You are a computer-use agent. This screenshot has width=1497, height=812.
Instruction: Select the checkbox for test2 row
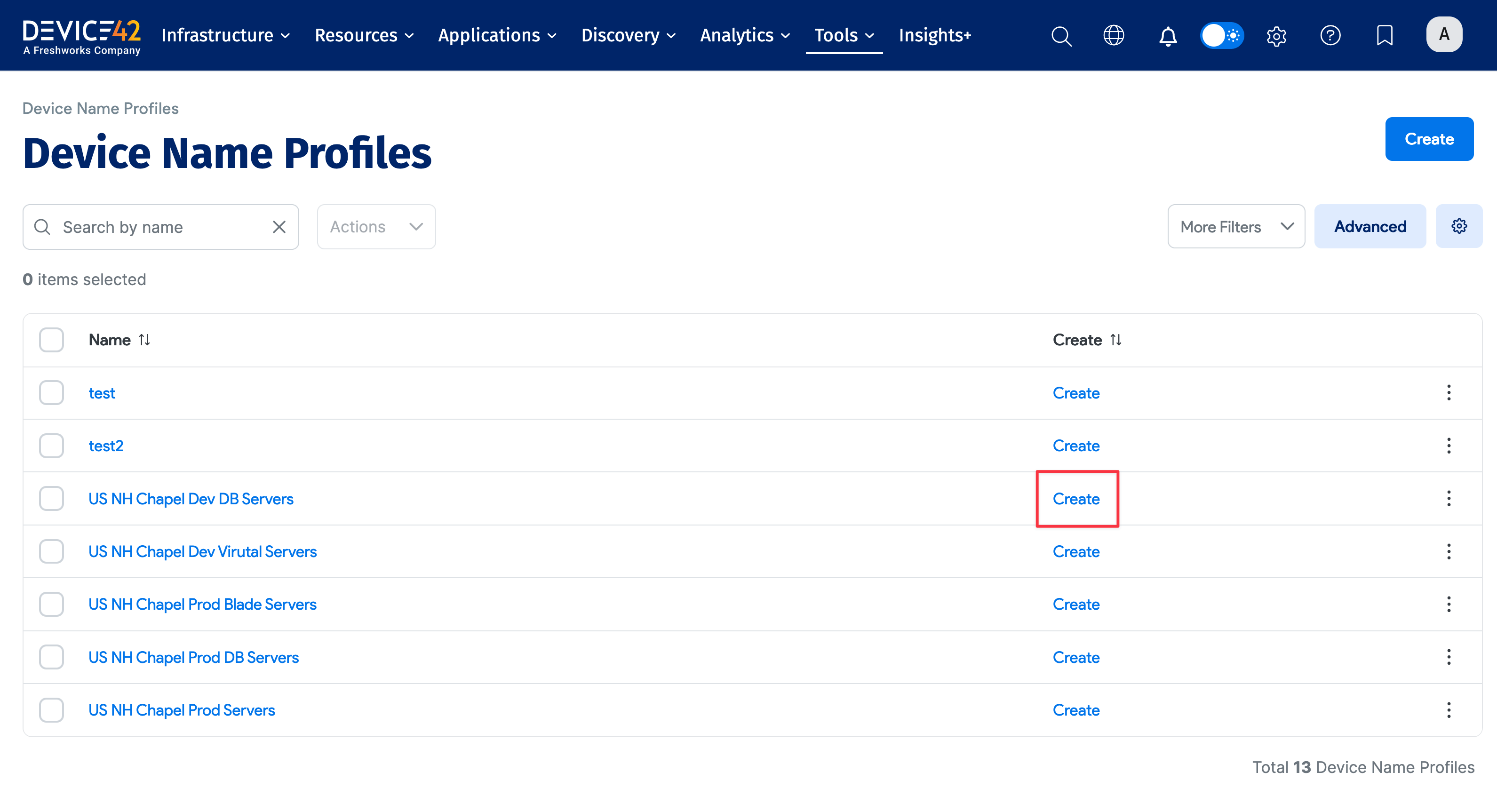(51, 445)
